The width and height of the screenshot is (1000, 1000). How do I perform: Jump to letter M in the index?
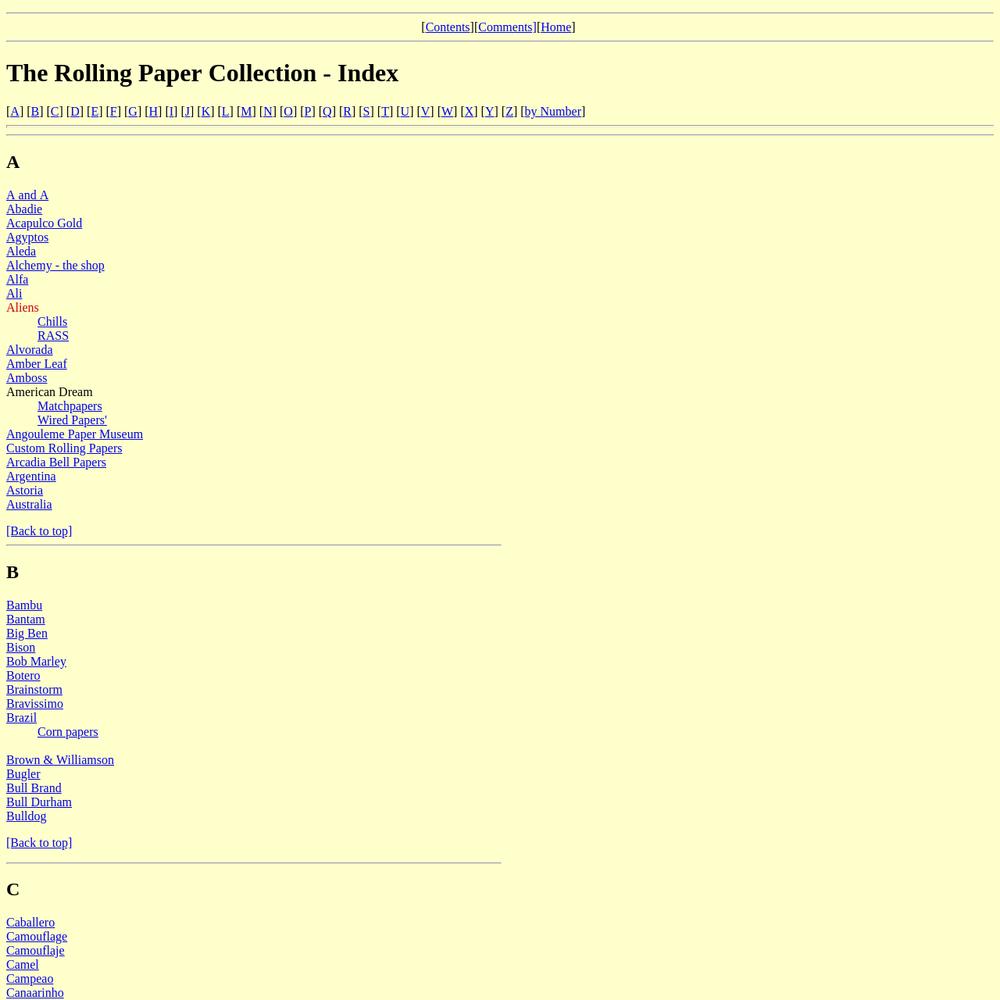(246, 112)
